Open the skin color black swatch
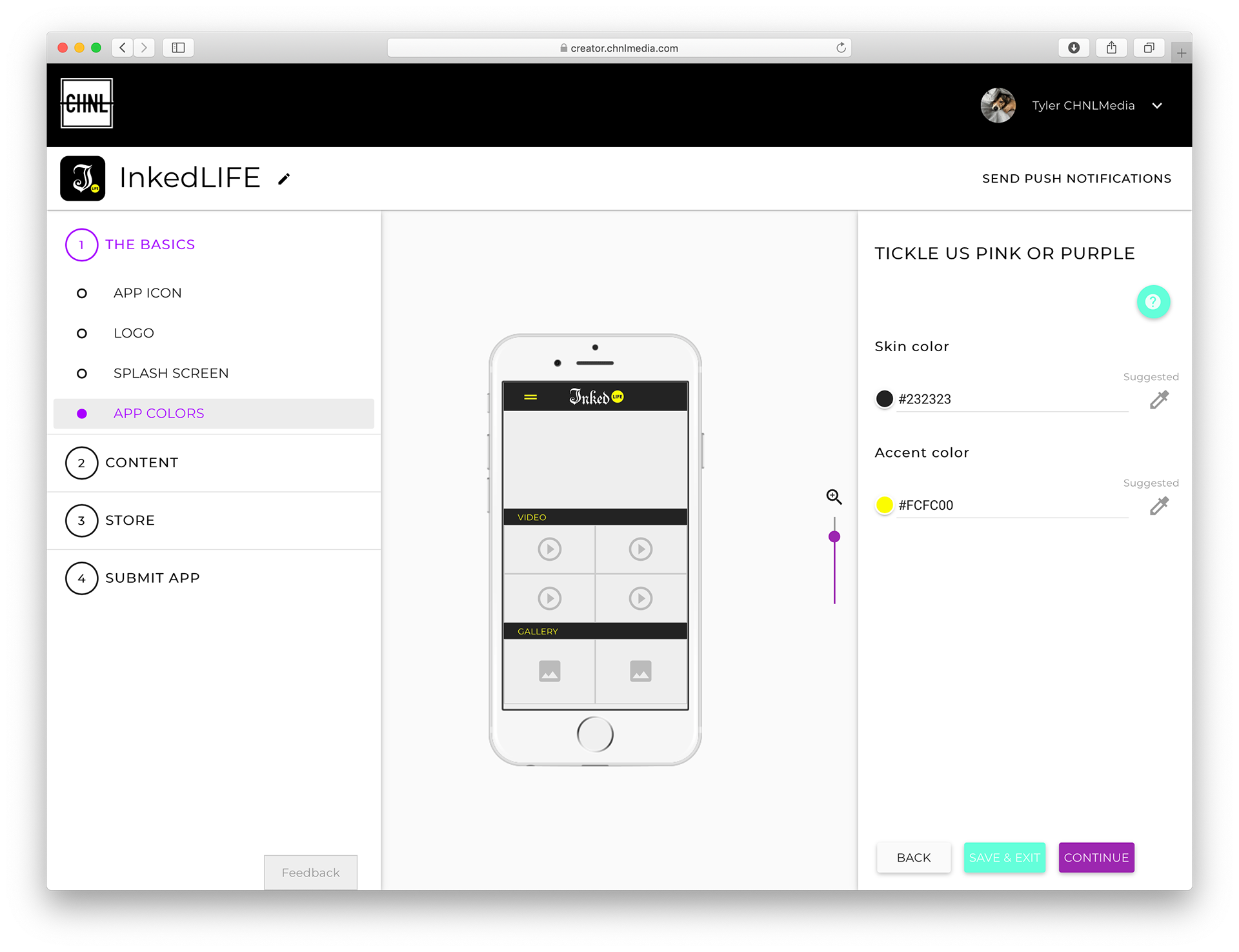 point(885,399)
